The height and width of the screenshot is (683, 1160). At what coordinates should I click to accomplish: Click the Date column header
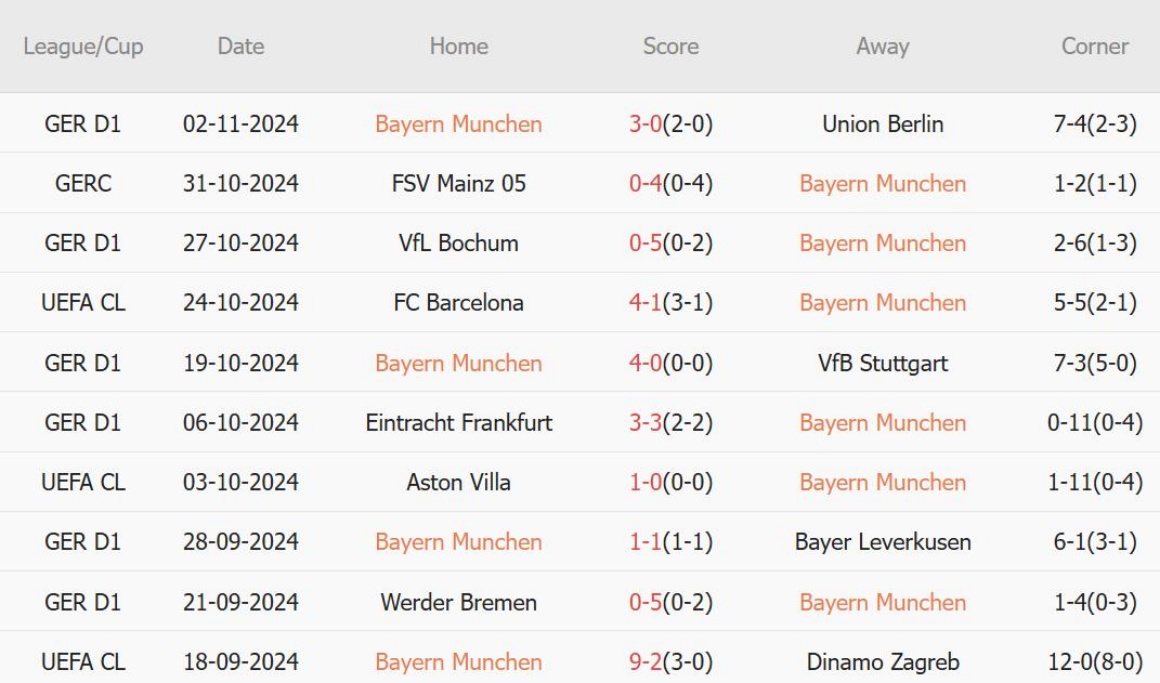point(240,46)
